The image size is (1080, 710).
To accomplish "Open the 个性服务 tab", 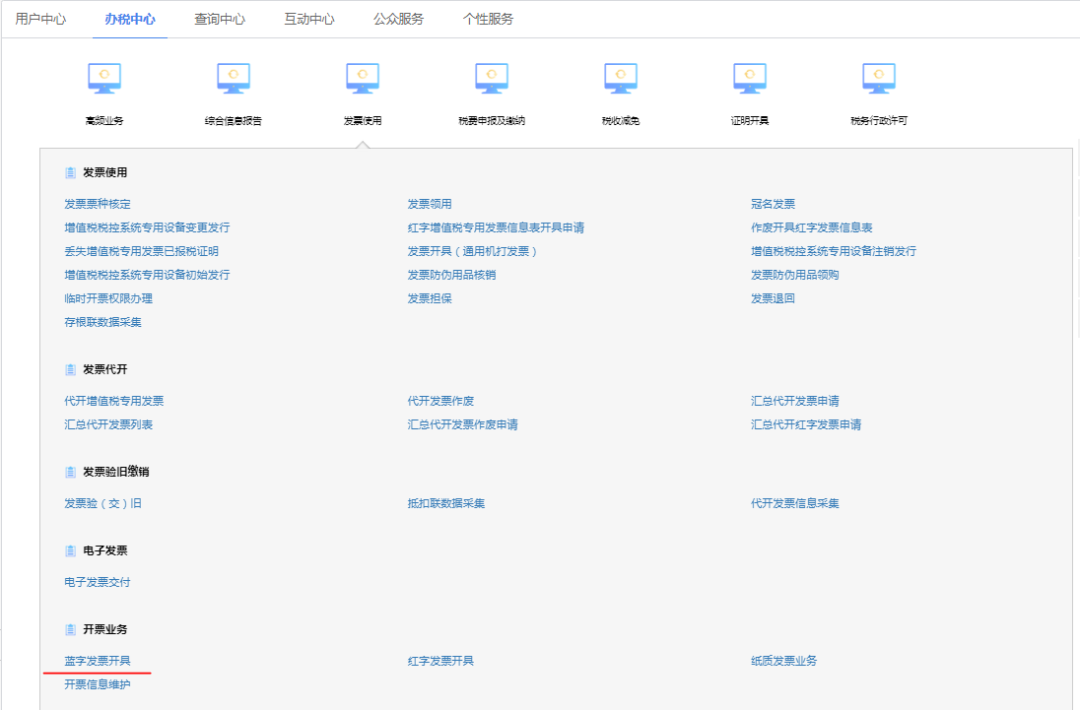I will click(488, 19).
